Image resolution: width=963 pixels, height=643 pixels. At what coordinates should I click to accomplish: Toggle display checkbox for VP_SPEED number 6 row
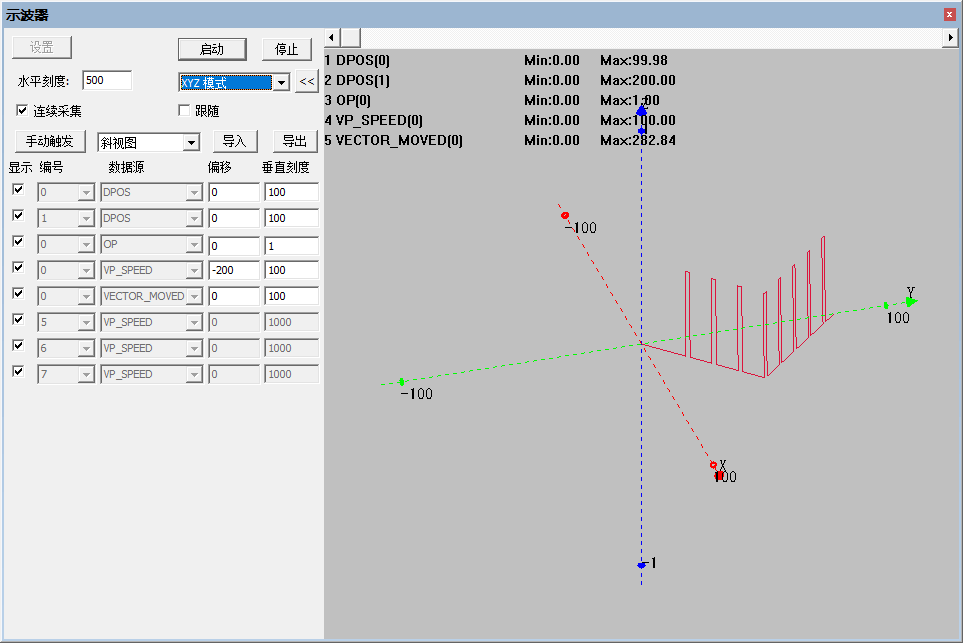click(18, 345)
